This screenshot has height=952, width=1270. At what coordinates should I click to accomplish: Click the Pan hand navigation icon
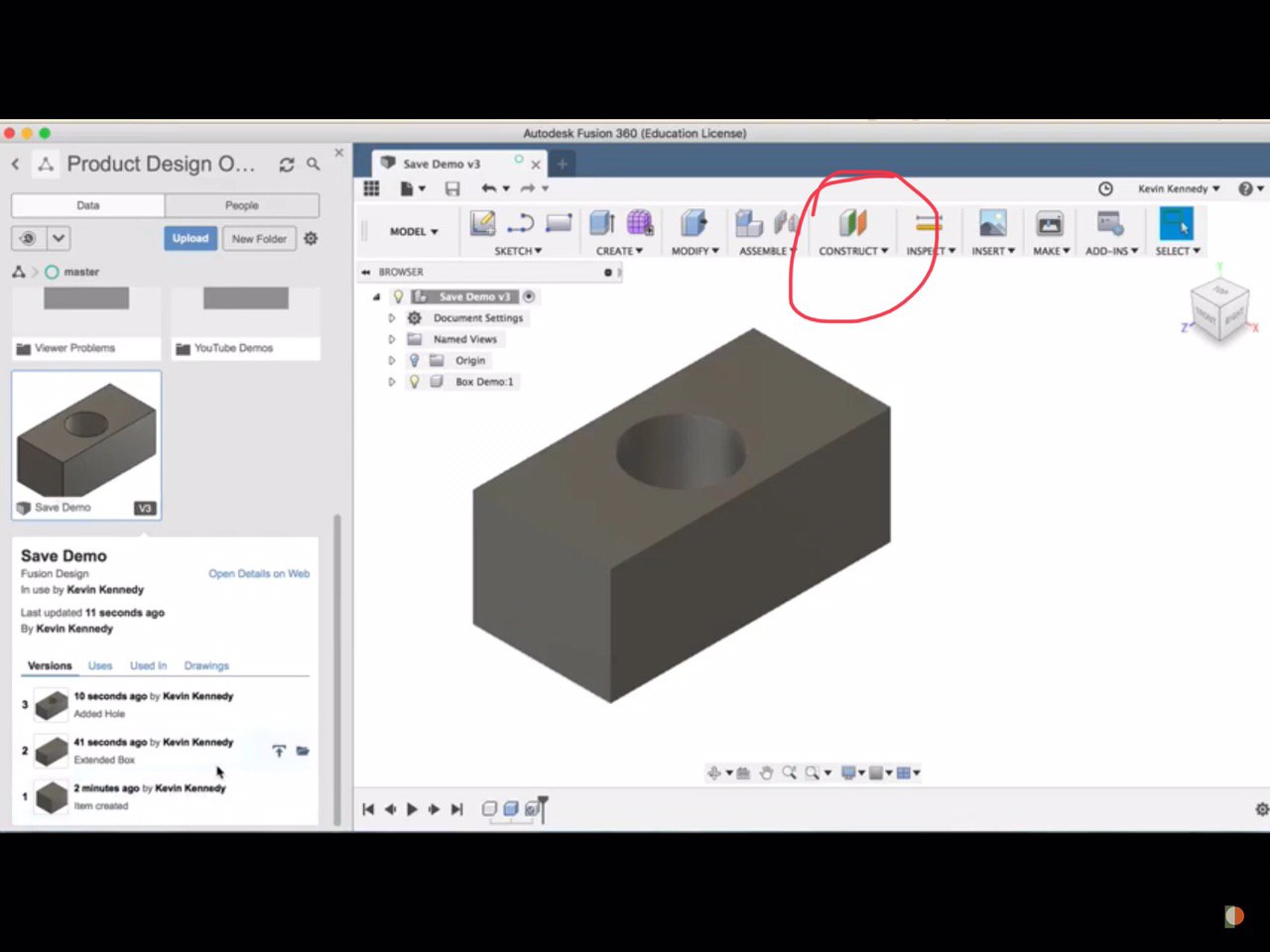pos(766,773)
